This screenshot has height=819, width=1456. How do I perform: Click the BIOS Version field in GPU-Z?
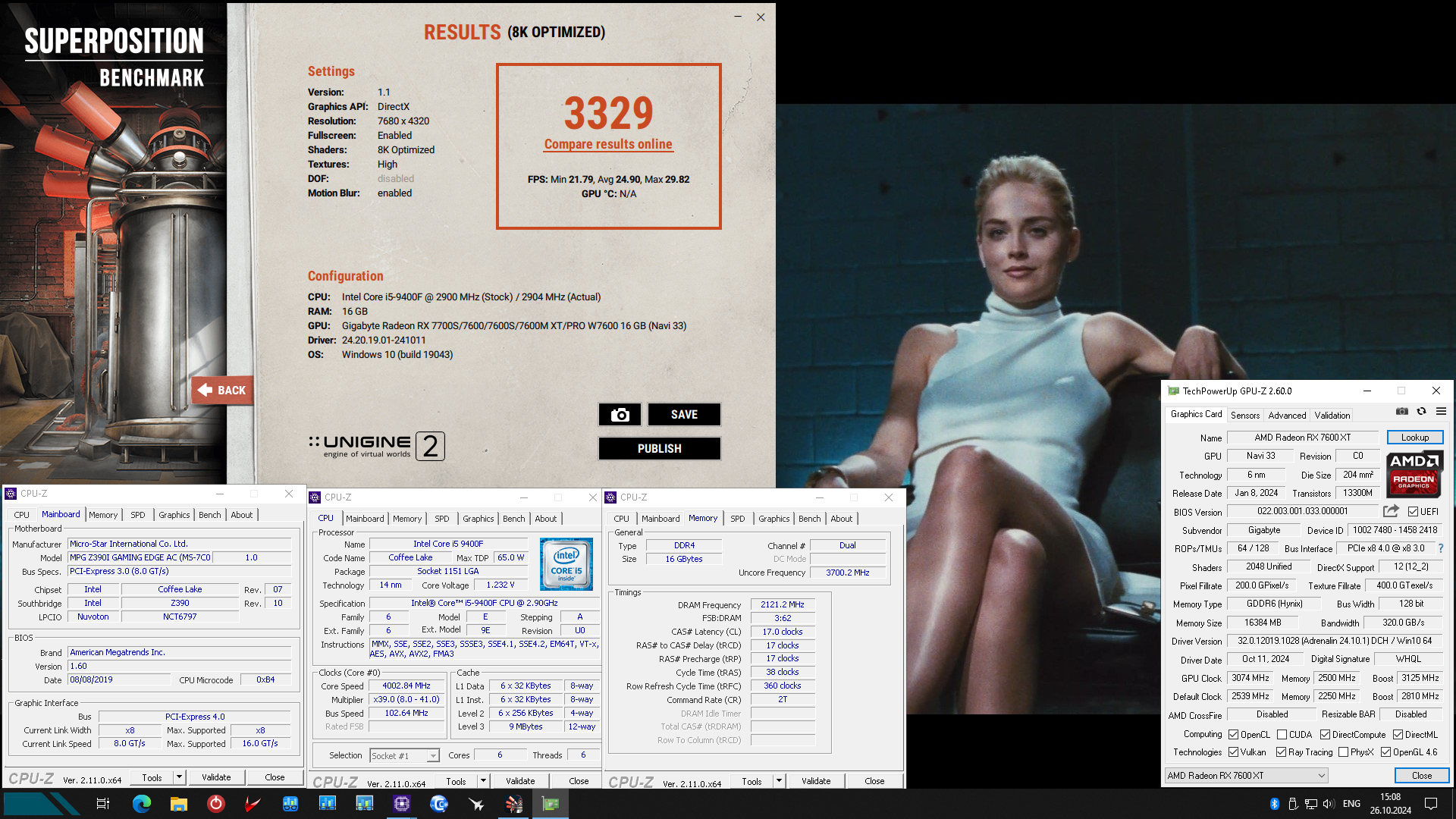[1302, 512]
